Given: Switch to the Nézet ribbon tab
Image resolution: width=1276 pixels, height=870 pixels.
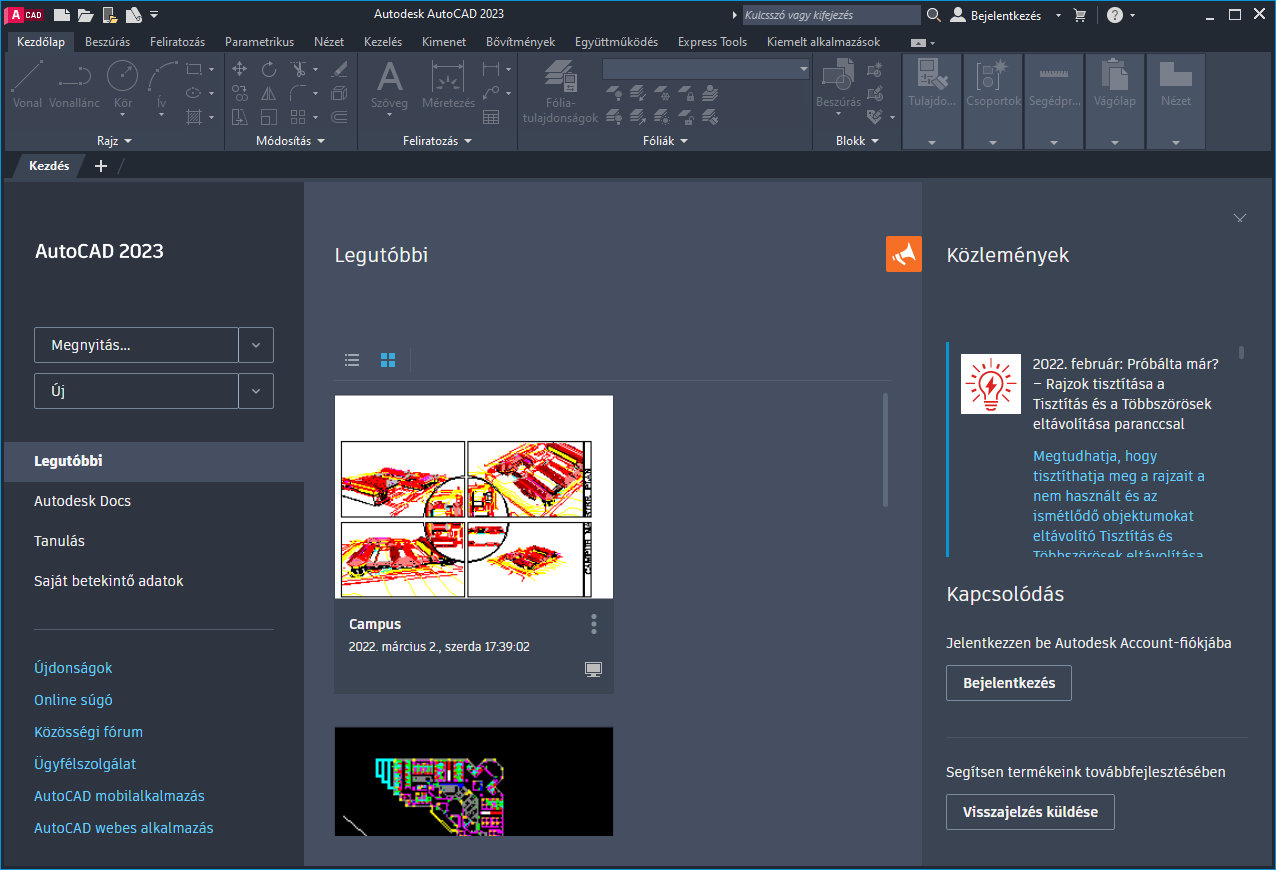Looking at the screenshot, I should coord(329,42).
